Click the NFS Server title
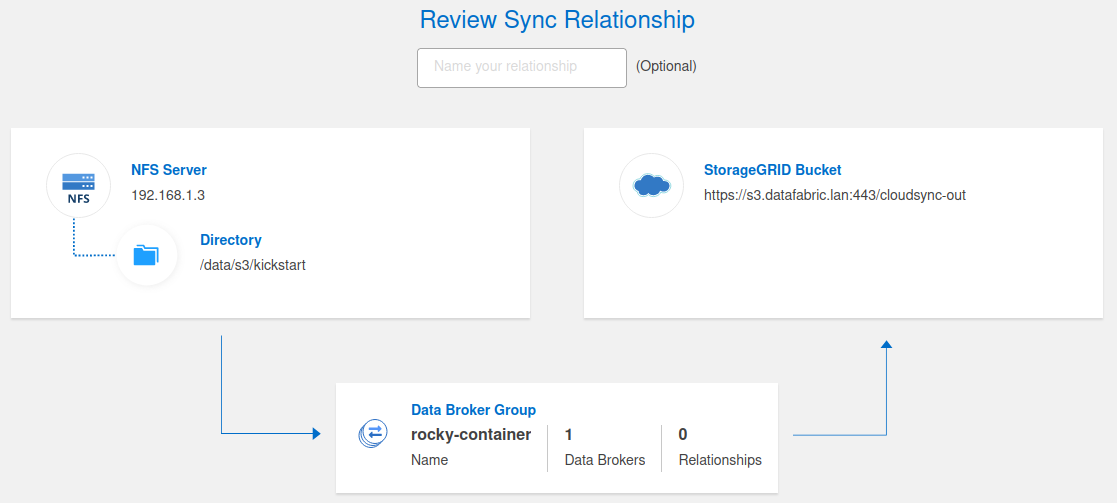The height and width of the screenshot is (503, 1117). click(x=169, y=170)
